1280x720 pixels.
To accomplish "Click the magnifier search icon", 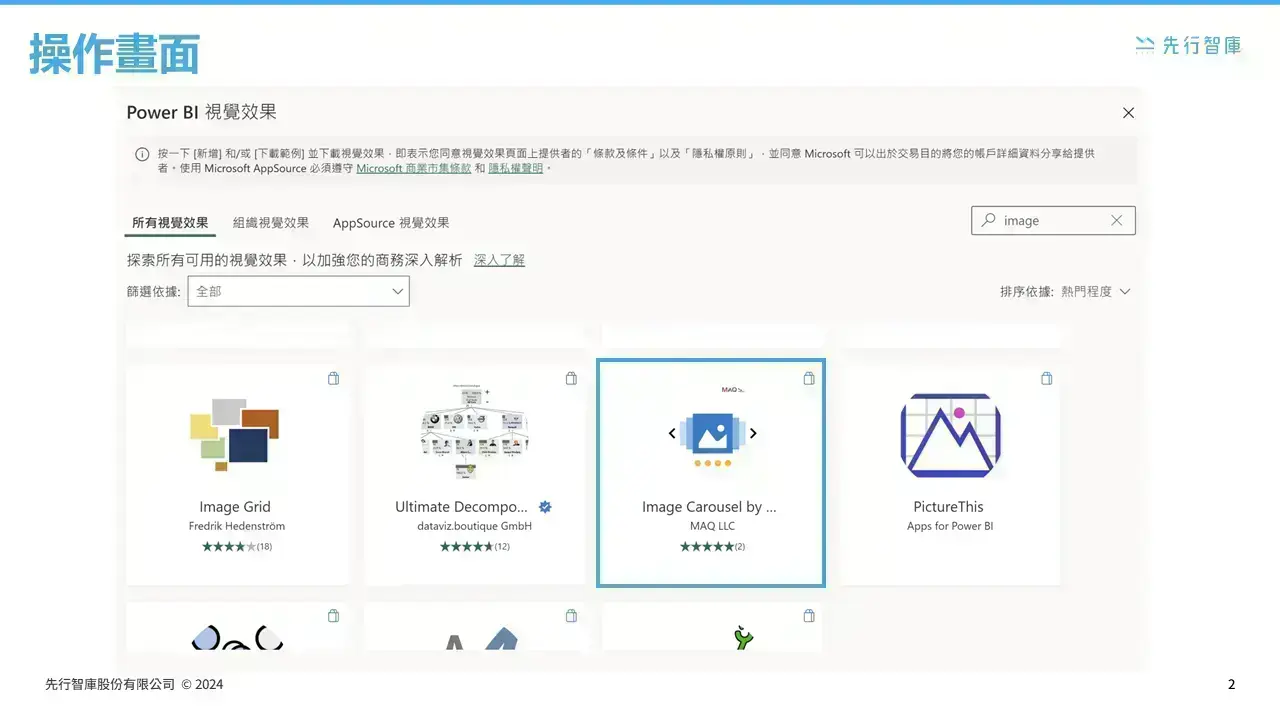I will point(989,220).
